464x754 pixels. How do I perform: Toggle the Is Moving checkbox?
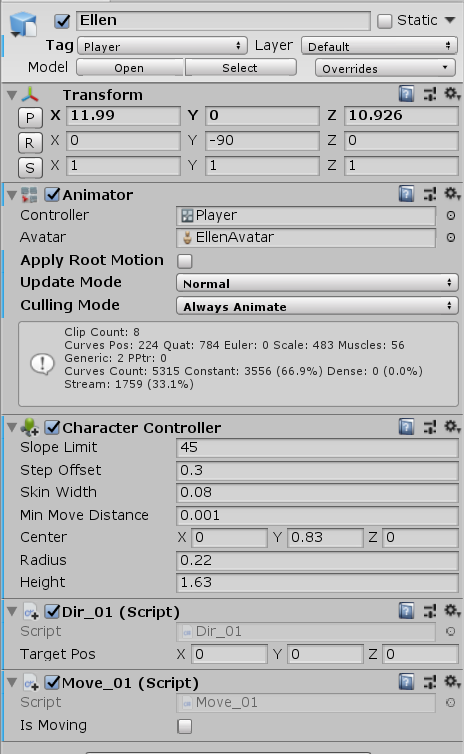pos(185,726)
